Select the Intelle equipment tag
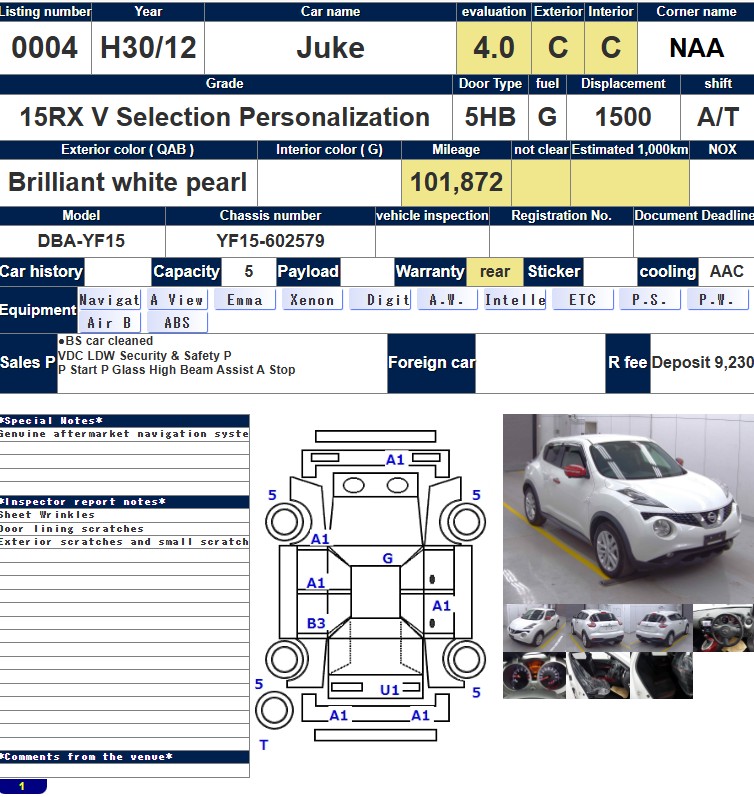This screenshot has width=754, height=797. click(515, 300)
